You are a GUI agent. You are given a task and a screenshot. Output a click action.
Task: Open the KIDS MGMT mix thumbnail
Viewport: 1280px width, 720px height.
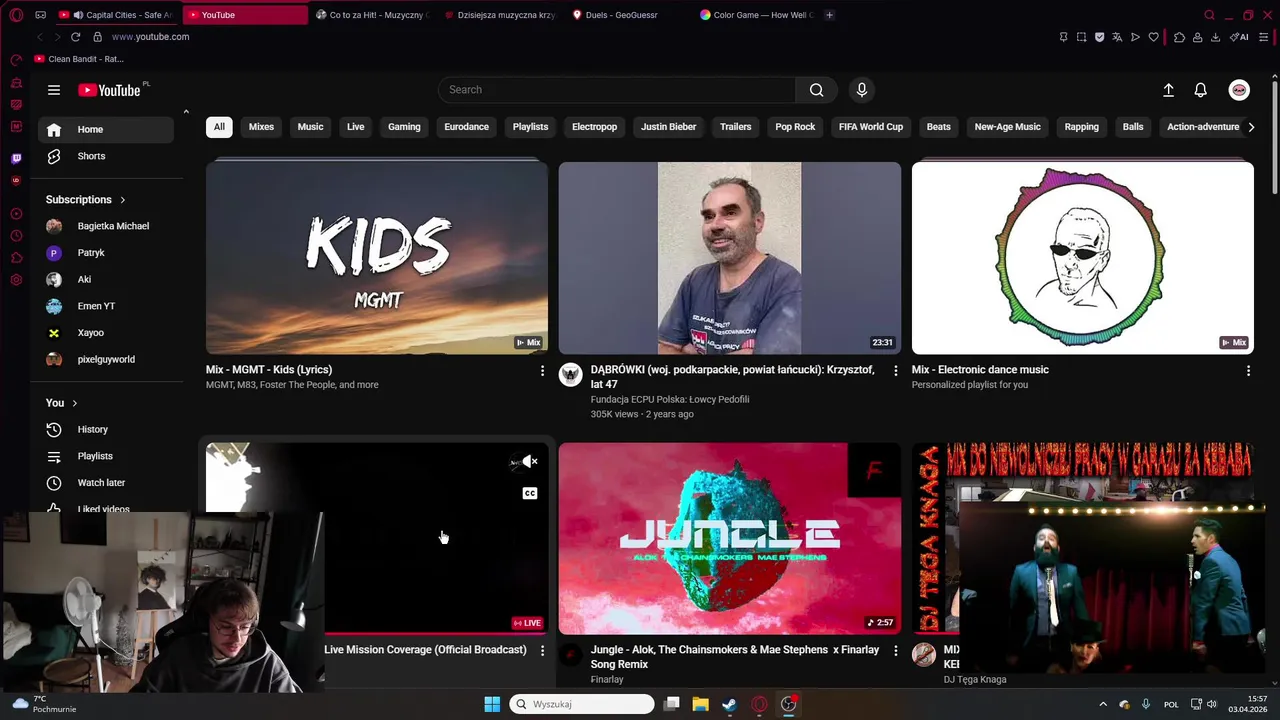click(x=377, y=258)
